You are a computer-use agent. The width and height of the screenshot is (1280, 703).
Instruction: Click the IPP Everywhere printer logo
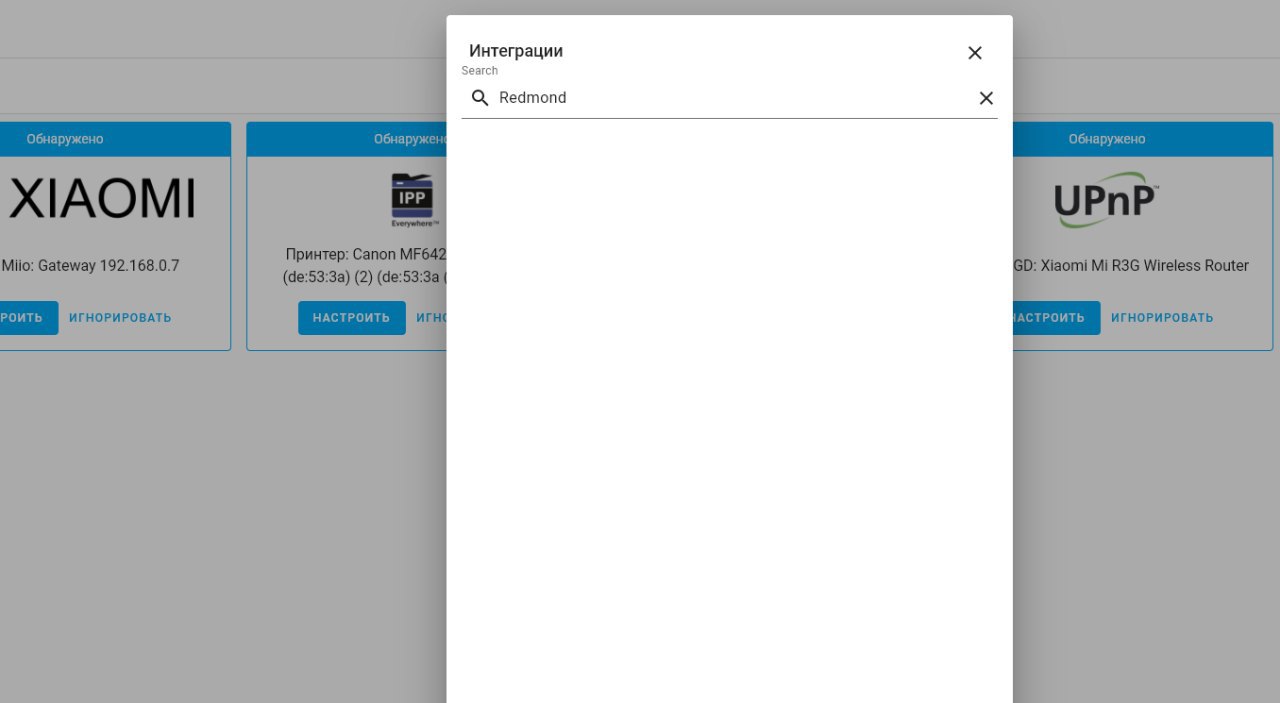[412, 200]
